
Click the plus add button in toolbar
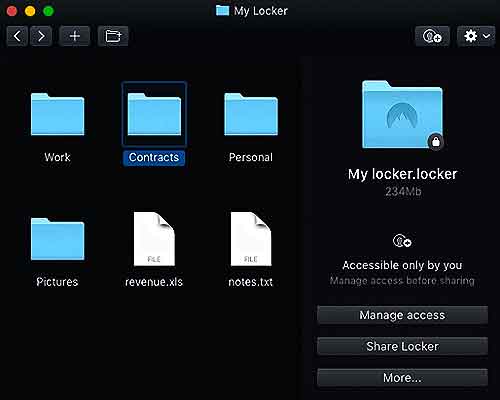pos(75,36)
